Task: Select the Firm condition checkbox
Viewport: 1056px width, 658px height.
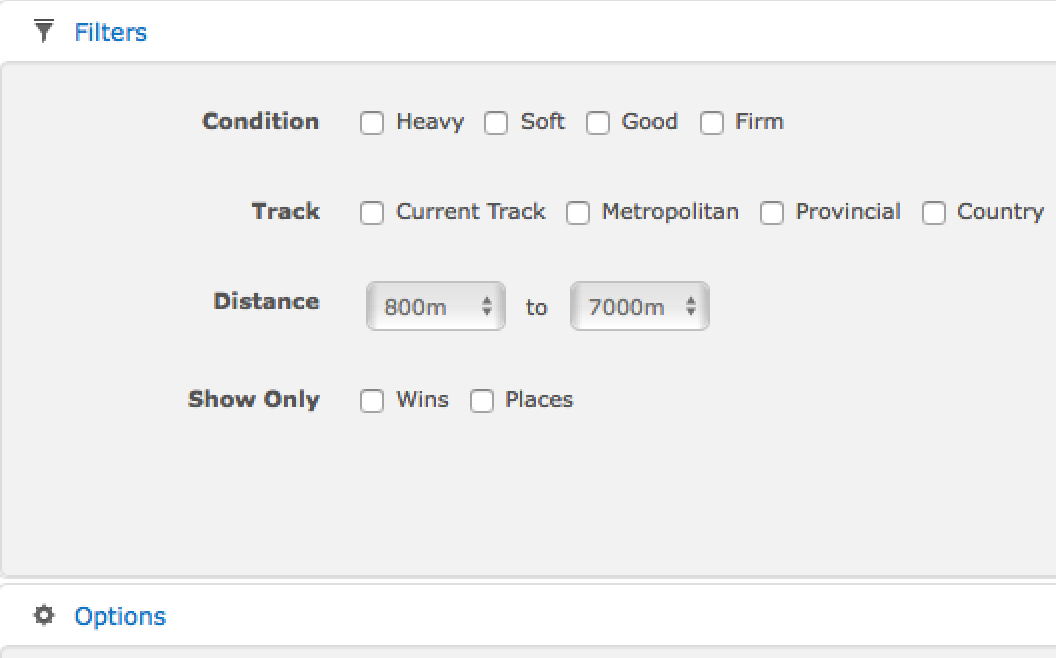Action: click(x=712, y=123)
